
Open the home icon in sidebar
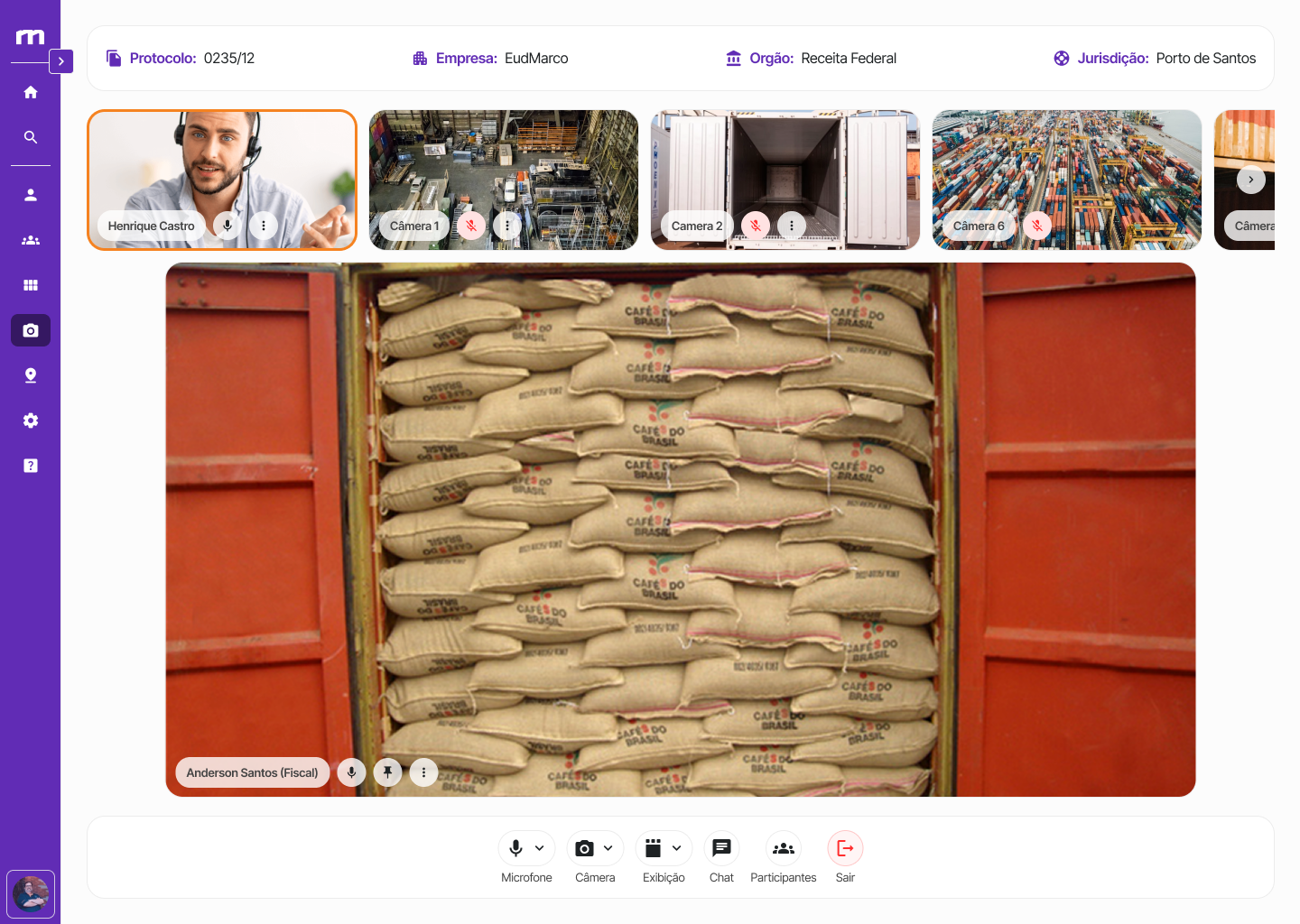(x=31, y=92)
